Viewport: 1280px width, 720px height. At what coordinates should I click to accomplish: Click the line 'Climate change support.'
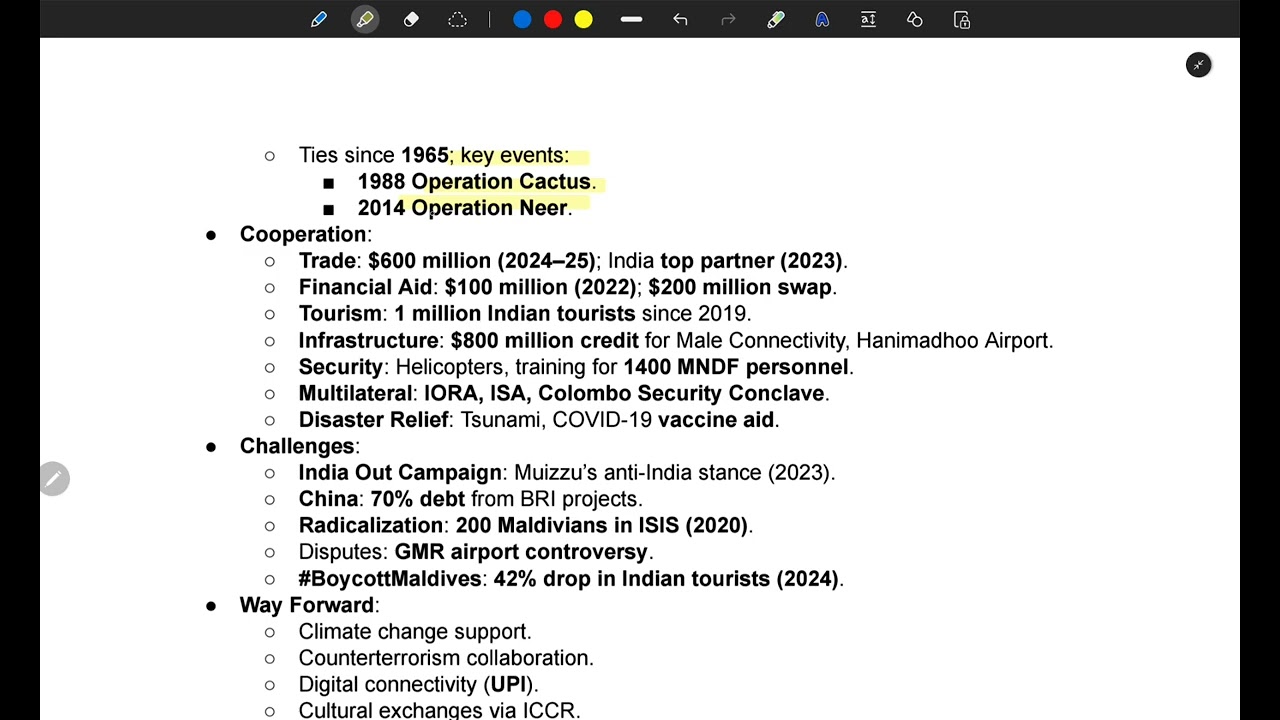click(415, 632)
